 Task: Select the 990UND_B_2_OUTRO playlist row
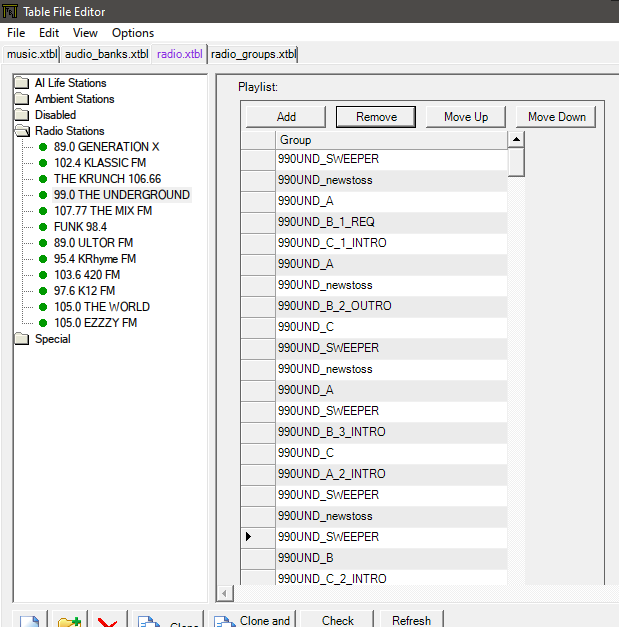pos(335,306)
